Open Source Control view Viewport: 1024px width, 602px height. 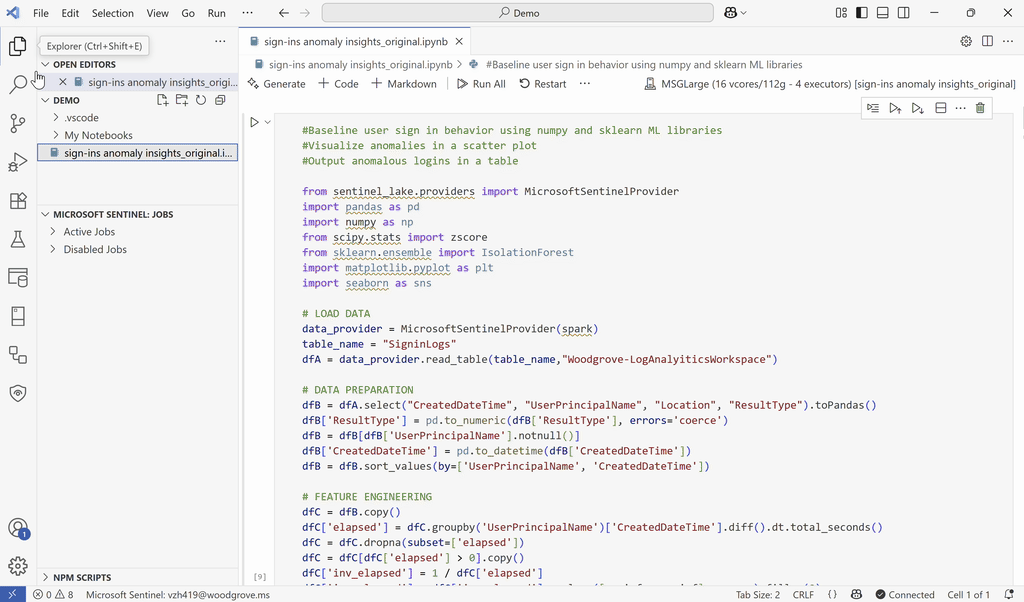coord(18,123)
